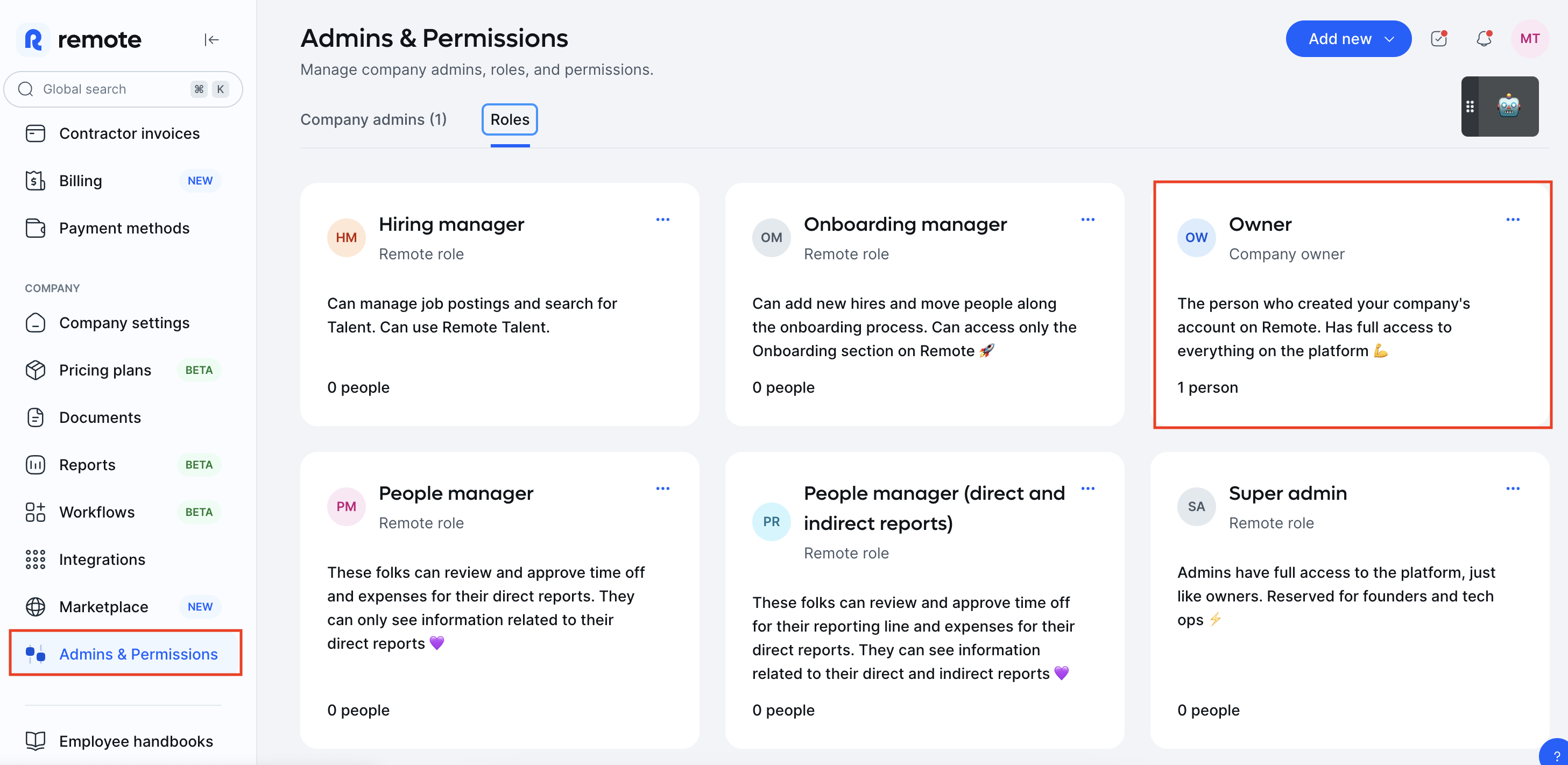Open the Hiring manager role title
The width and height of the screenshot is (1568, 765).
(451, 224)
